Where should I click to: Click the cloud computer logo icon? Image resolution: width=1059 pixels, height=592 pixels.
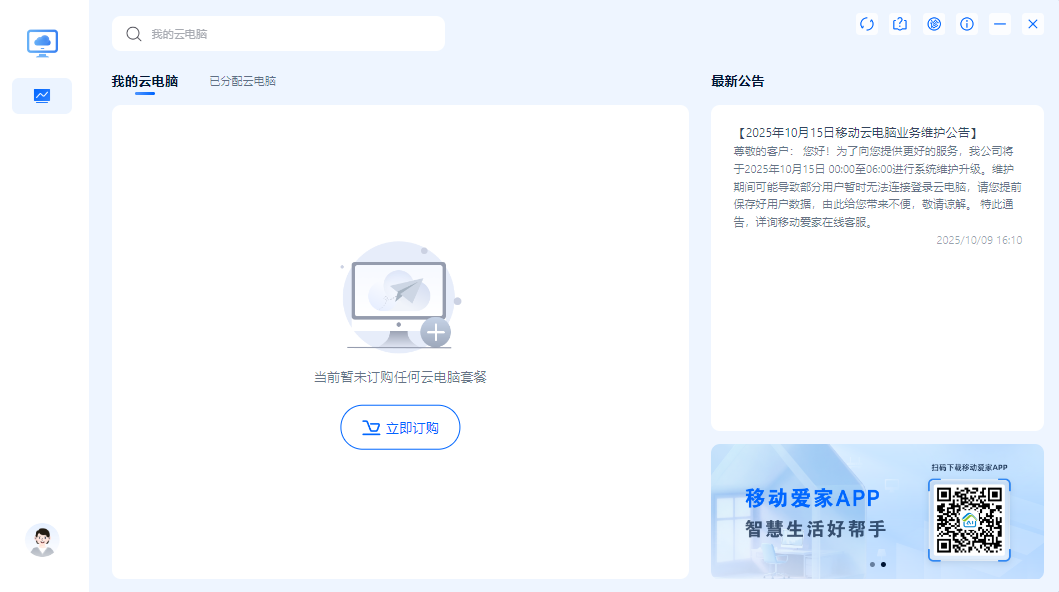42,42
